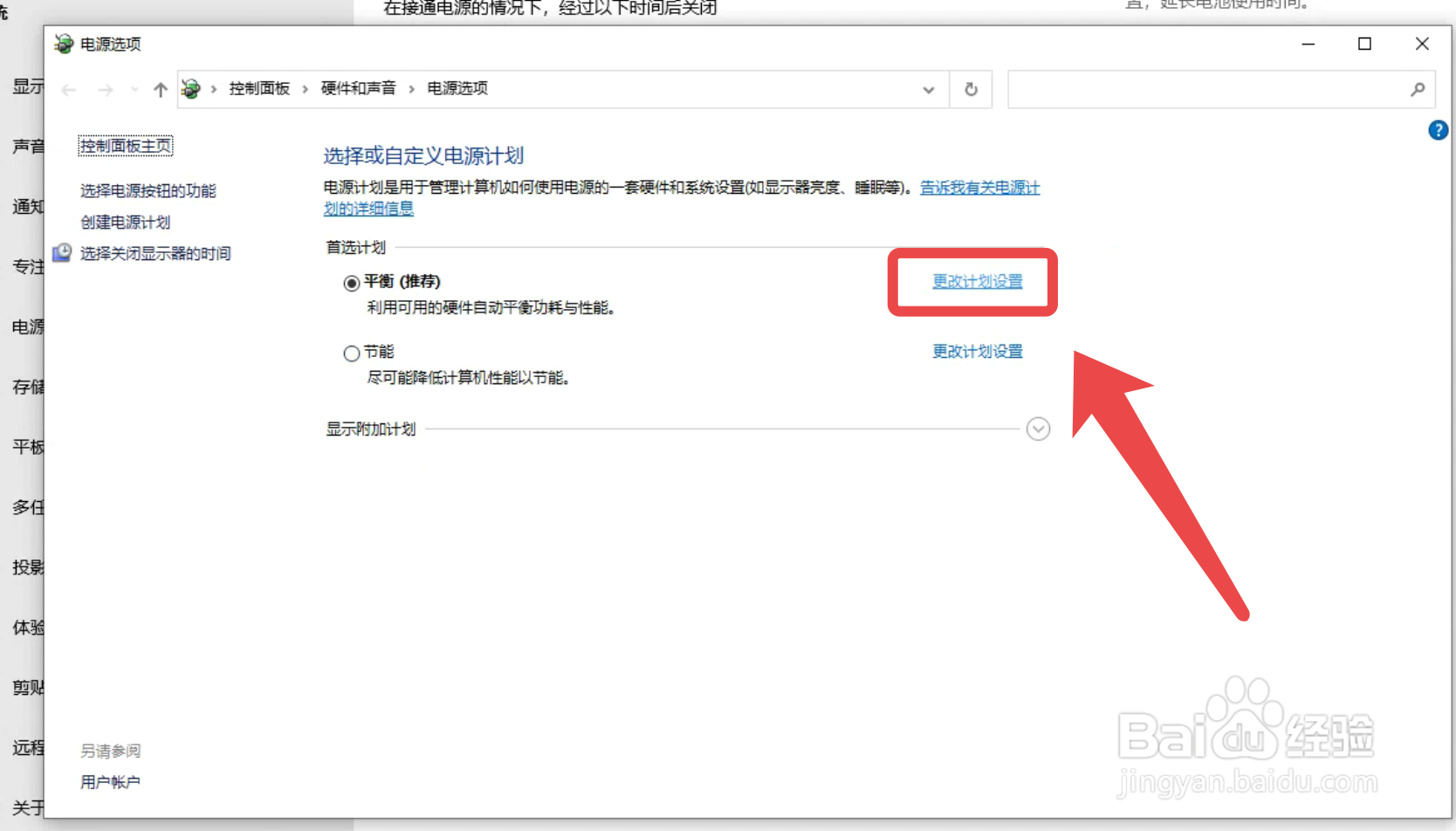The height and width of the screenshot is (831, 1456).
Task: Click 更改计划设置 next to 平衡 plan
Action: click(x=976, y=282)
